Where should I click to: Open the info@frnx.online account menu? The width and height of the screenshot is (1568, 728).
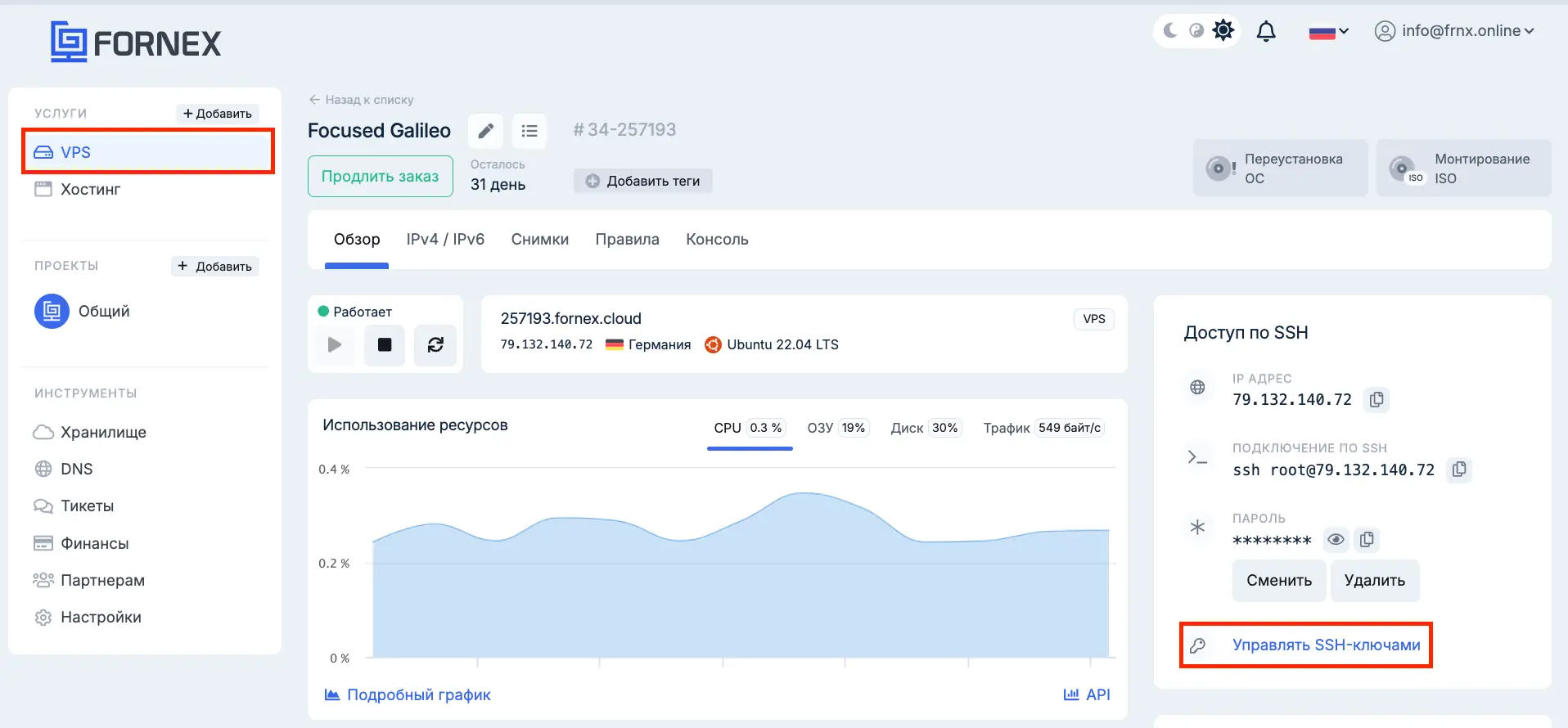1454,31
